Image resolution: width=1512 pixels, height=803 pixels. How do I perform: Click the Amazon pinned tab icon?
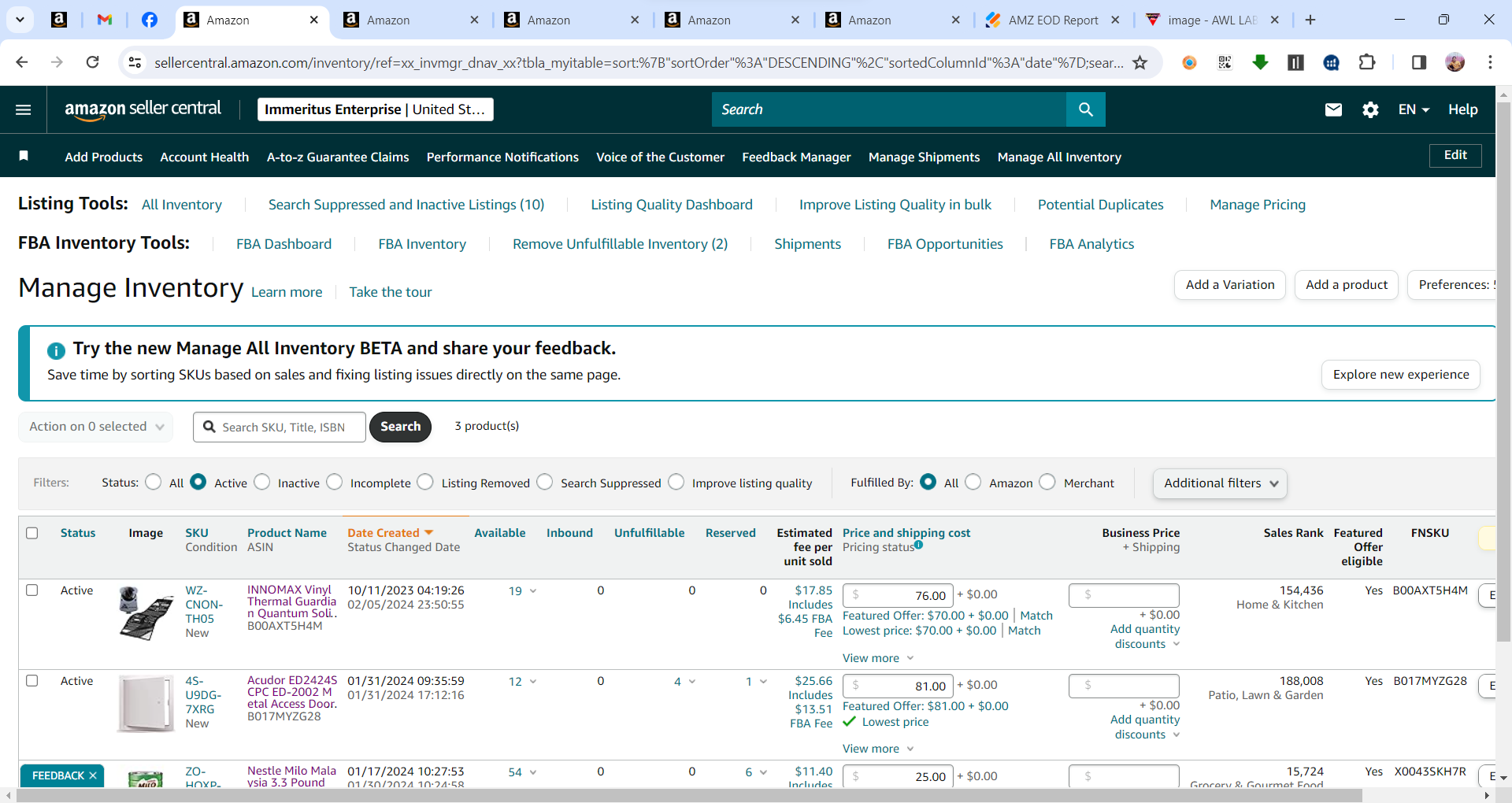coord(59,20)
